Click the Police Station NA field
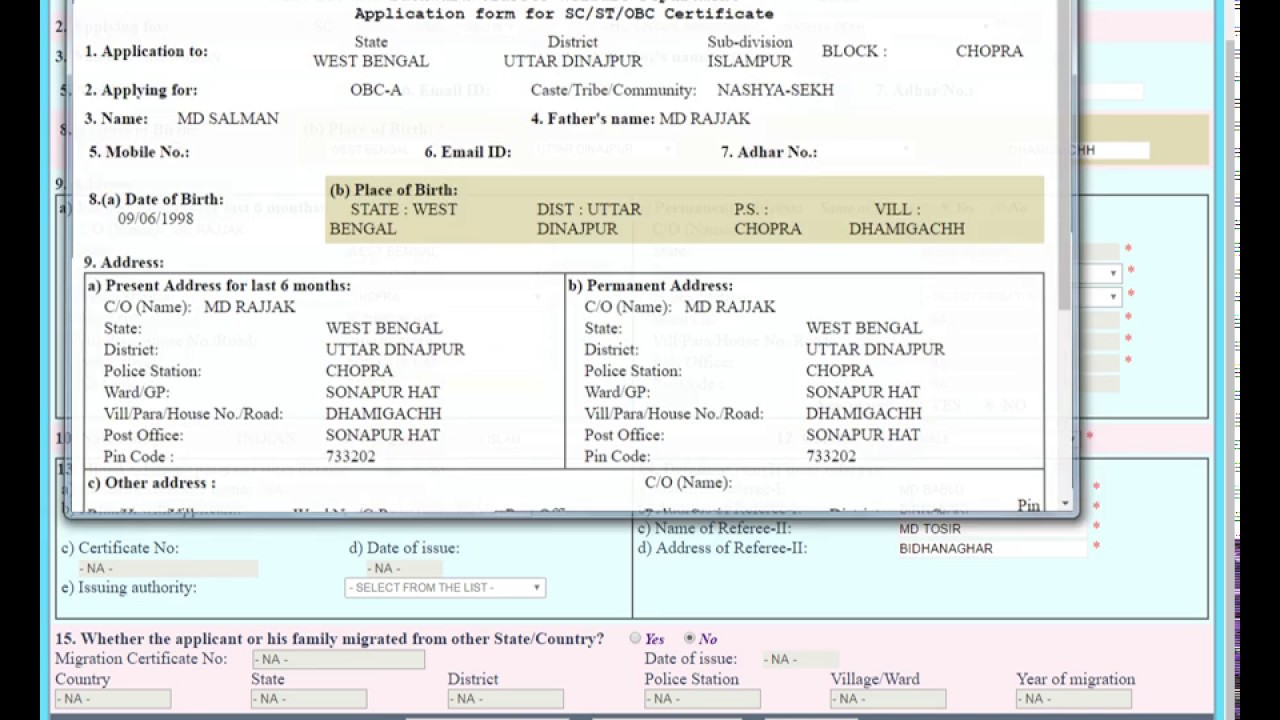The width and height of the screenshot is (1280, 720). [702, 699]
